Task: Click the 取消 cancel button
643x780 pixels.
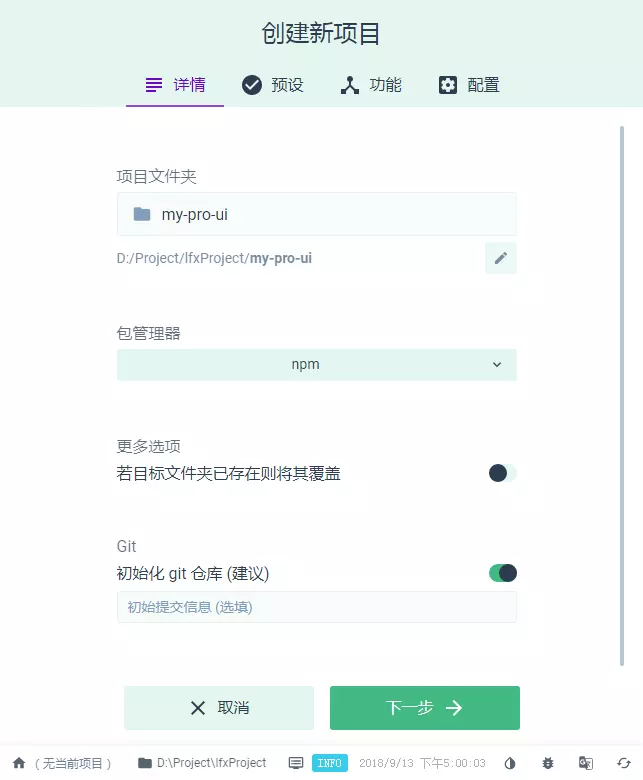Action: click(219, 708)
